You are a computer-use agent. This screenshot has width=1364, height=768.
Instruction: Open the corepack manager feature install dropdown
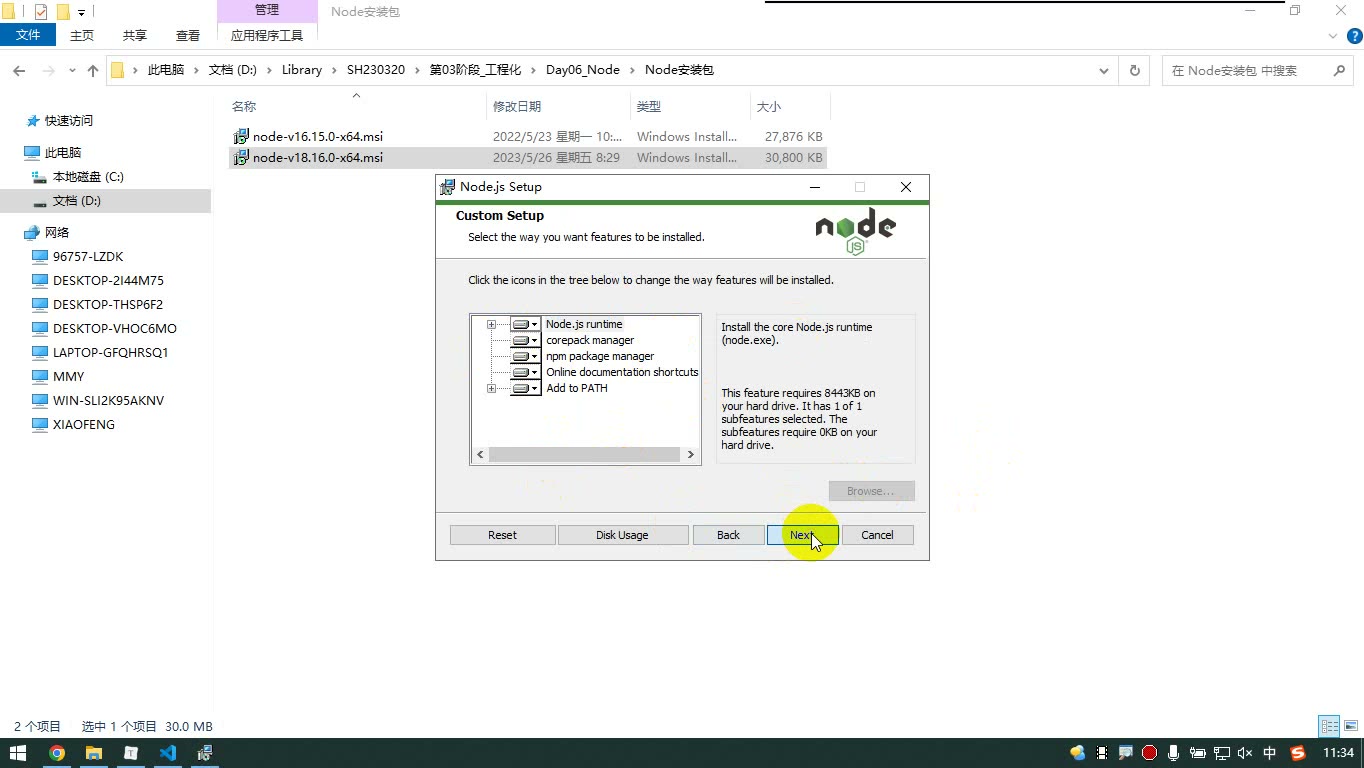(525, 340)
